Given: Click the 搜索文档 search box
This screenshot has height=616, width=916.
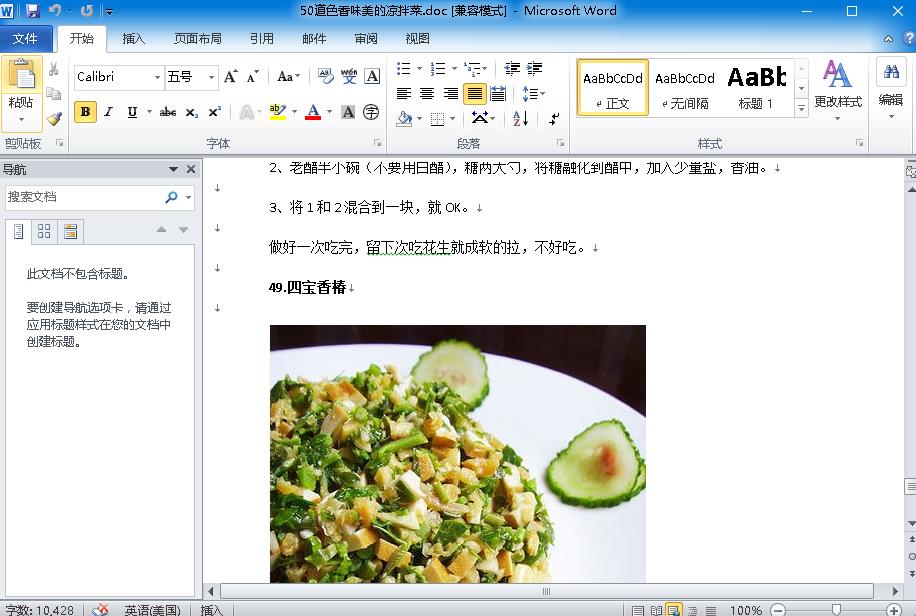Looking at the screenshot, I should pyautogui.click(x=85, y=198).
